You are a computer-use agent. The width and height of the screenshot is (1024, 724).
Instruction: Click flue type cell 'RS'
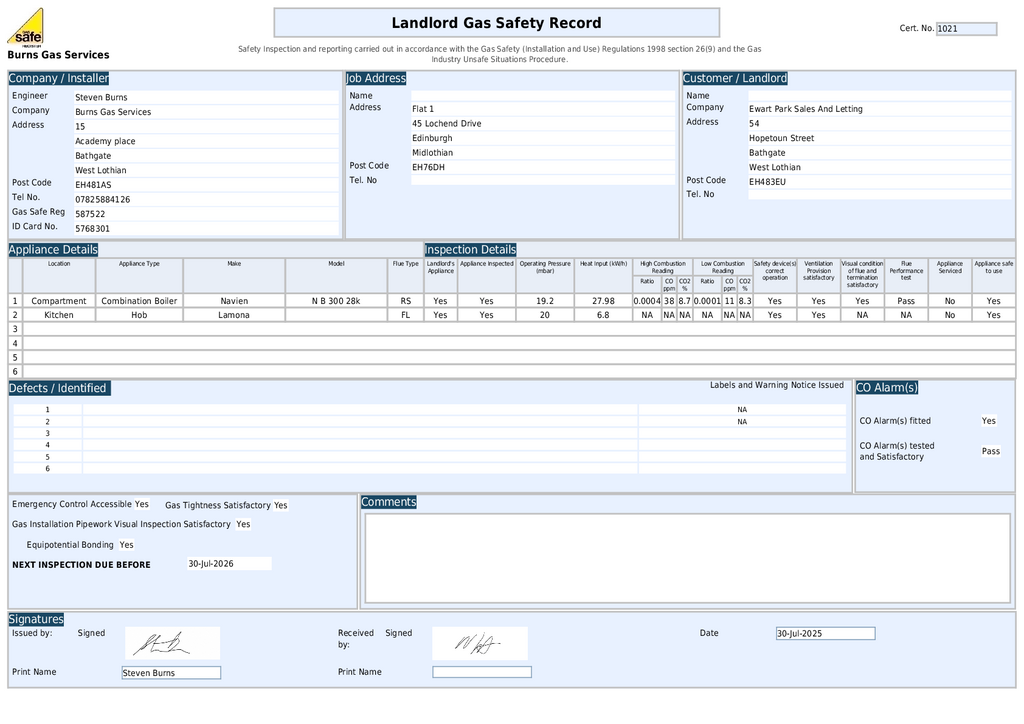point(406,301)
